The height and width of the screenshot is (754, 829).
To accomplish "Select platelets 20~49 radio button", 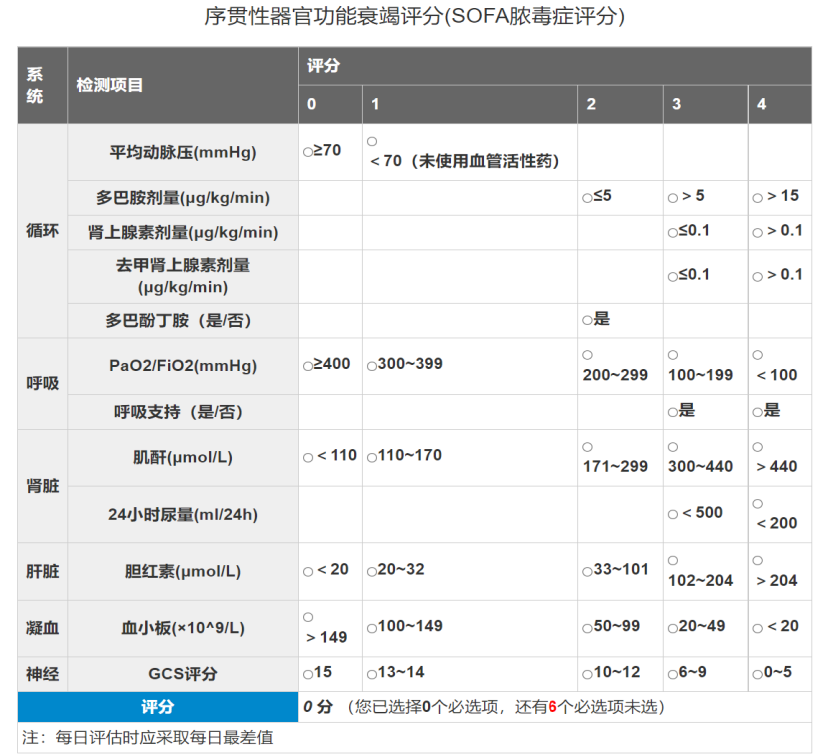I will tap(673, 628).
